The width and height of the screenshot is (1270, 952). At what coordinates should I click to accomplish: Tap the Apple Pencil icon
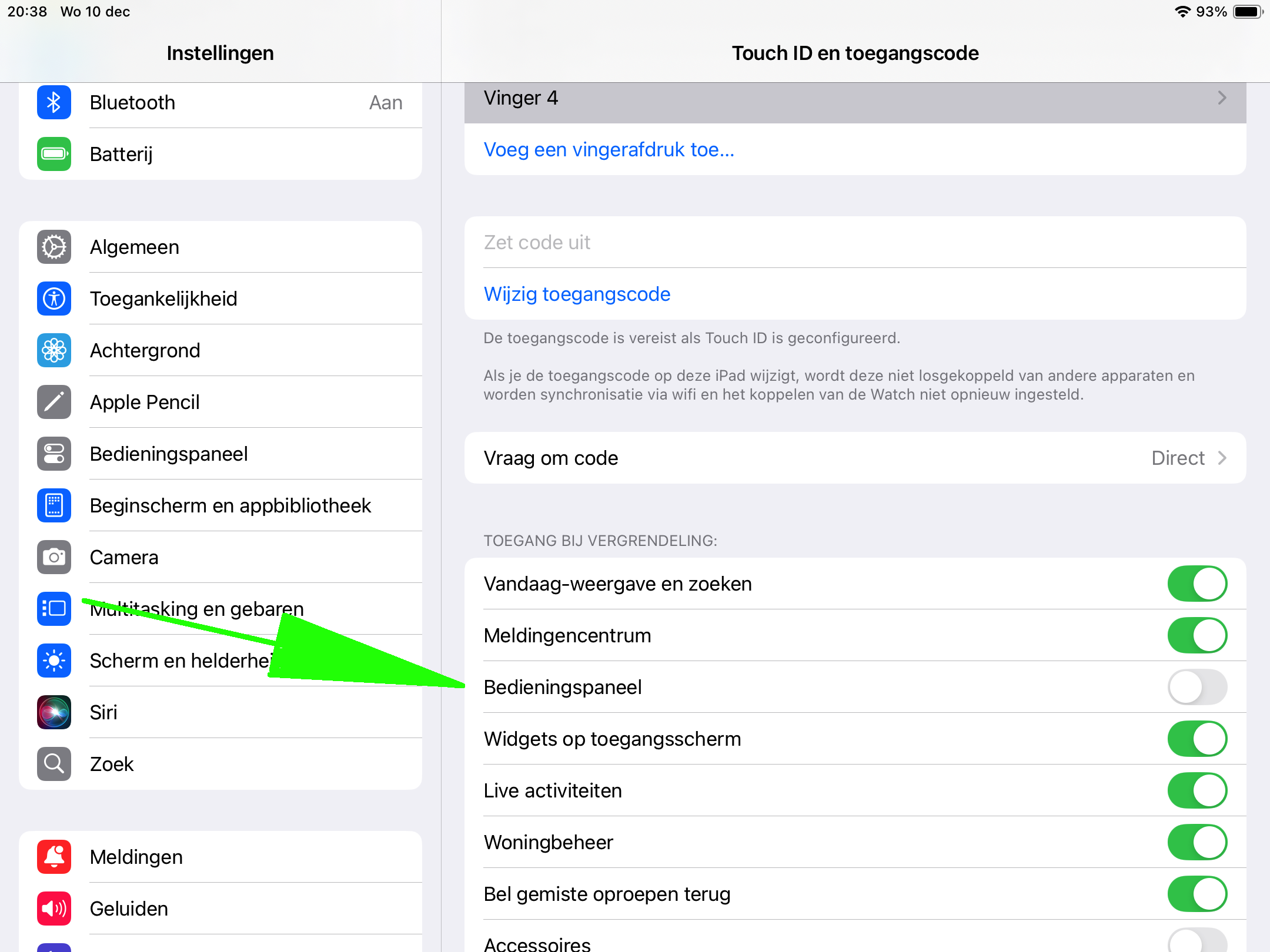[54, 402]
